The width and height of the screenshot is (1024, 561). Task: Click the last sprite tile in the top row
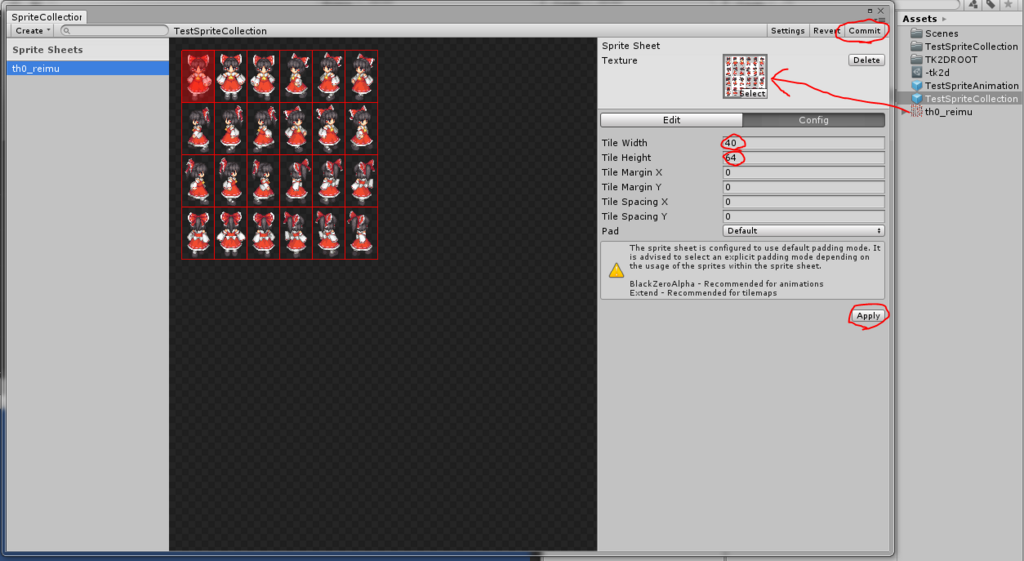coord(361,76)
